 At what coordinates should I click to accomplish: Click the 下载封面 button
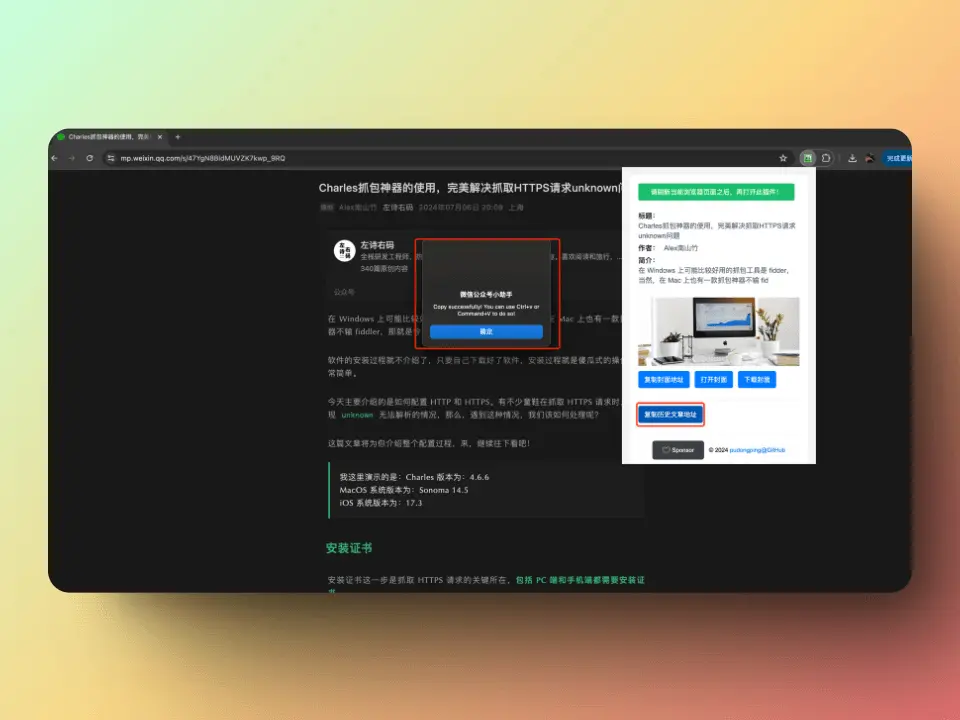(756, 379)
